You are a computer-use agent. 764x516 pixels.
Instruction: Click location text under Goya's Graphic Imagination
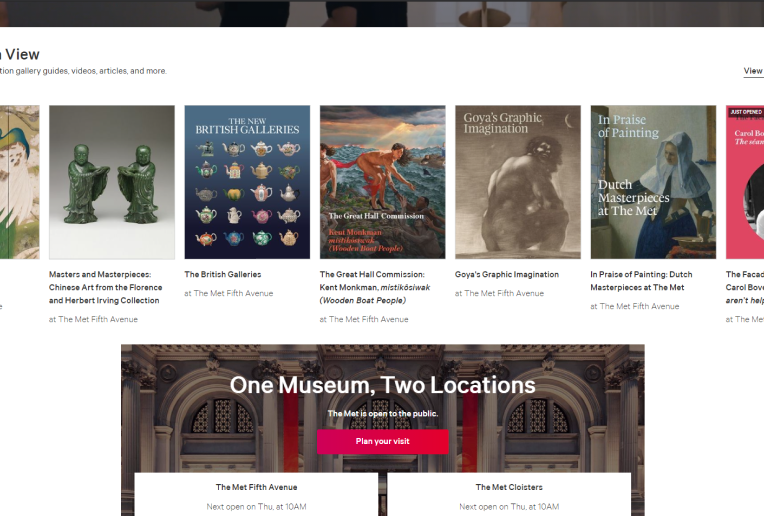pos(499,293)
